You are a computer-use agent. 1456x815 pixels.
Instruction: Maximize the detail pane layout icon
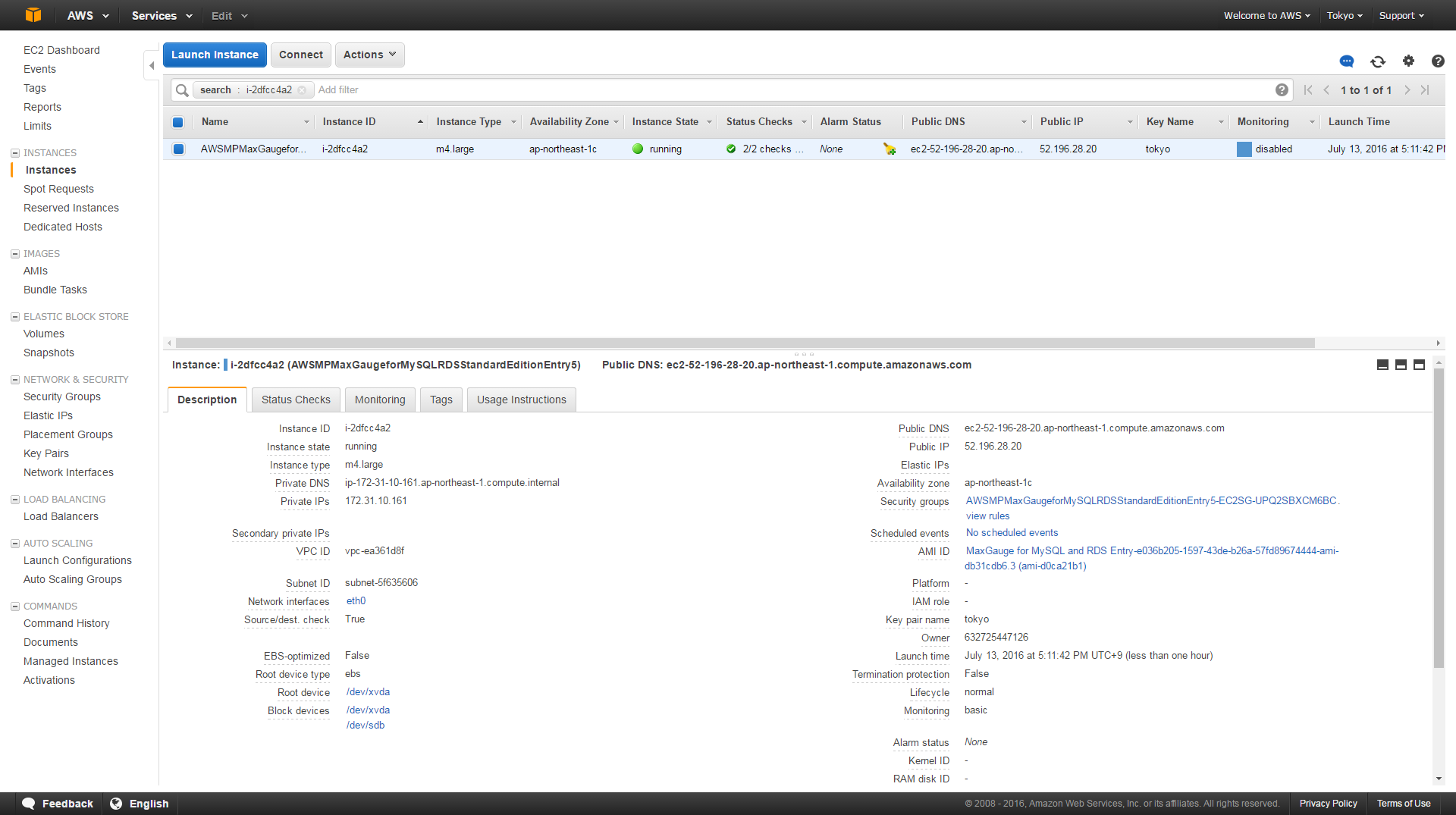pos(1419,365)
